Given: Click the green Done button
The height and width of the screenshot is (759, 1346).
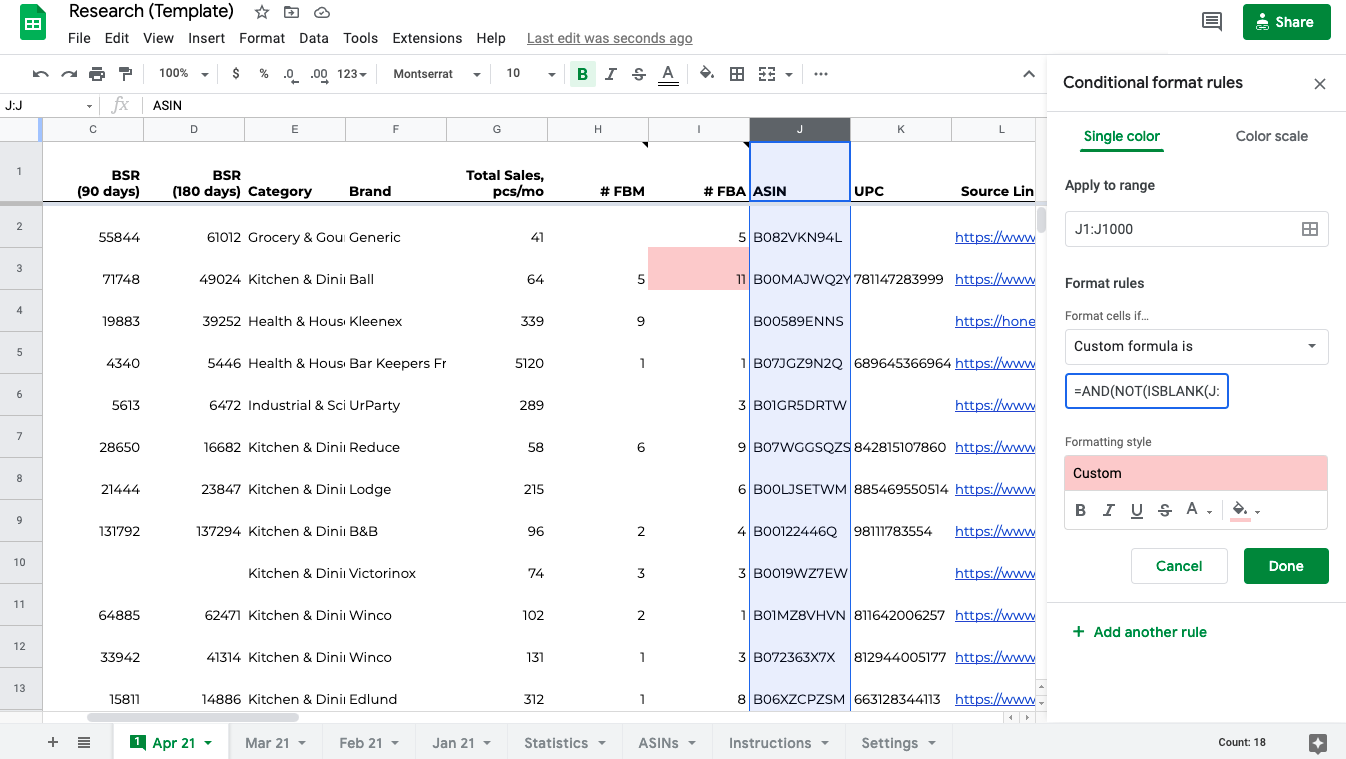Looking at the screenshot, I should click(x=1285, y=566).
